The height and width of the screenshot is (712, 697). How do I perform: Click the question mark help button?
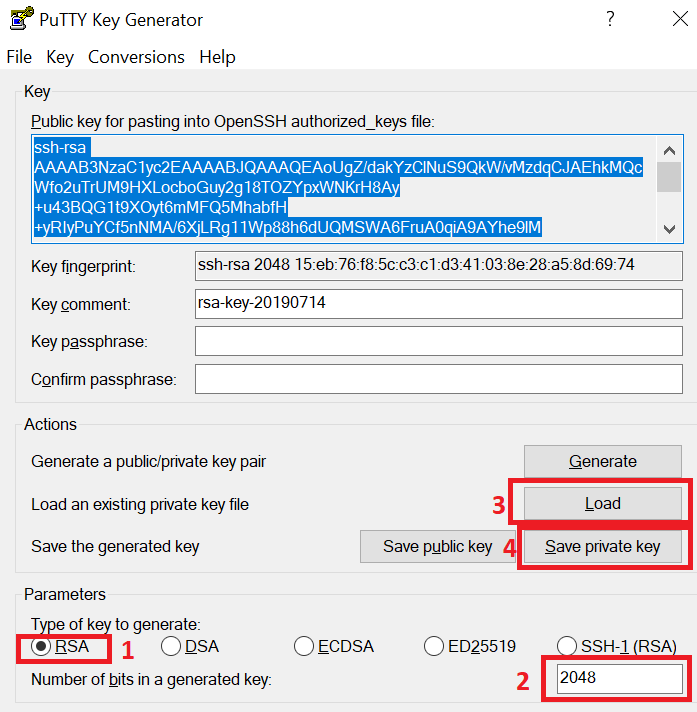tap(610, 19)
